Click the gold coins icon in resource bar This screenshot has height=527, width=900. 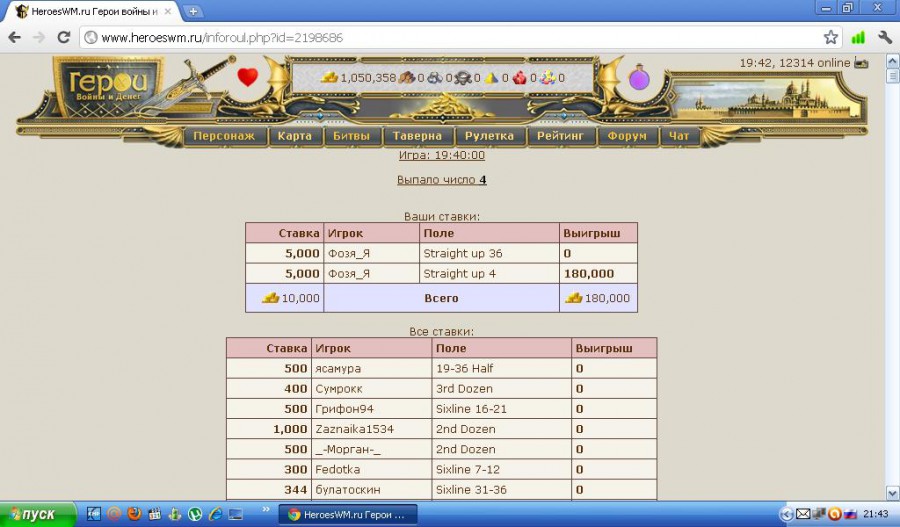click(329, 78)
